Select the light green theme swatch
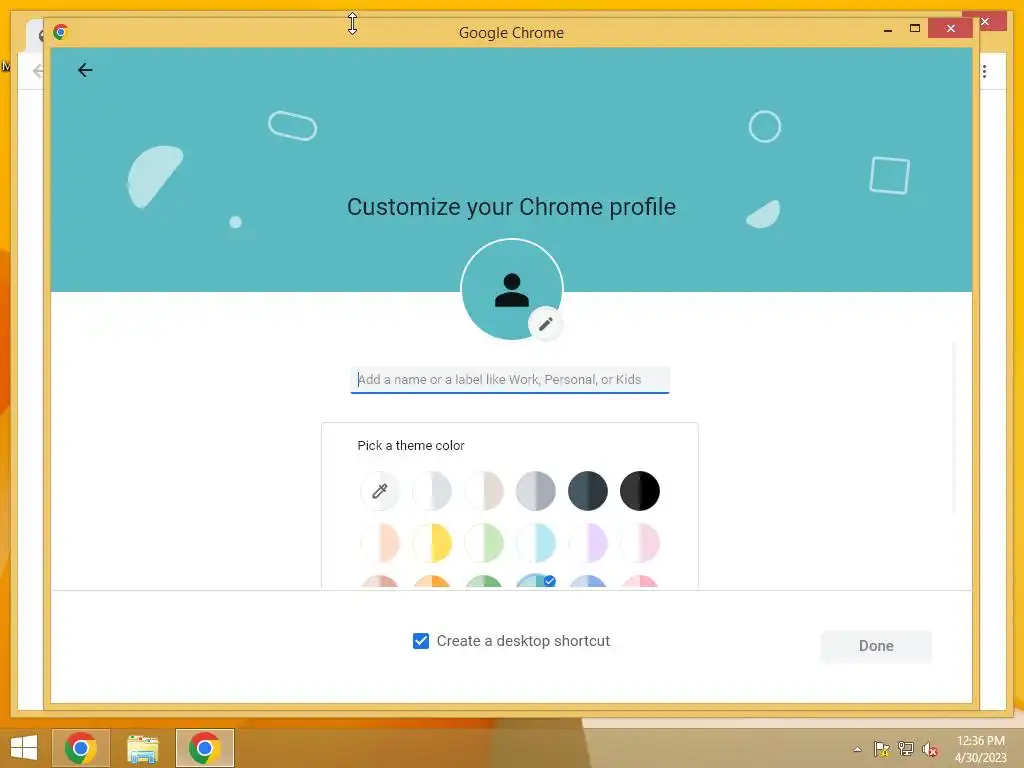Screen dimensions: 1024x768 coord(484,543)
